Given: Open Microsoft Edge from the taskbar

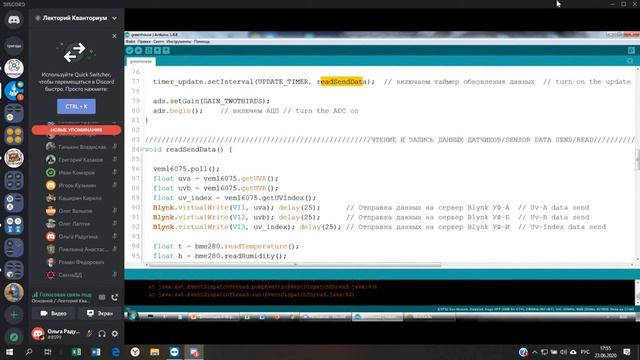Looking at the screenshot, I should coord(116,352).
